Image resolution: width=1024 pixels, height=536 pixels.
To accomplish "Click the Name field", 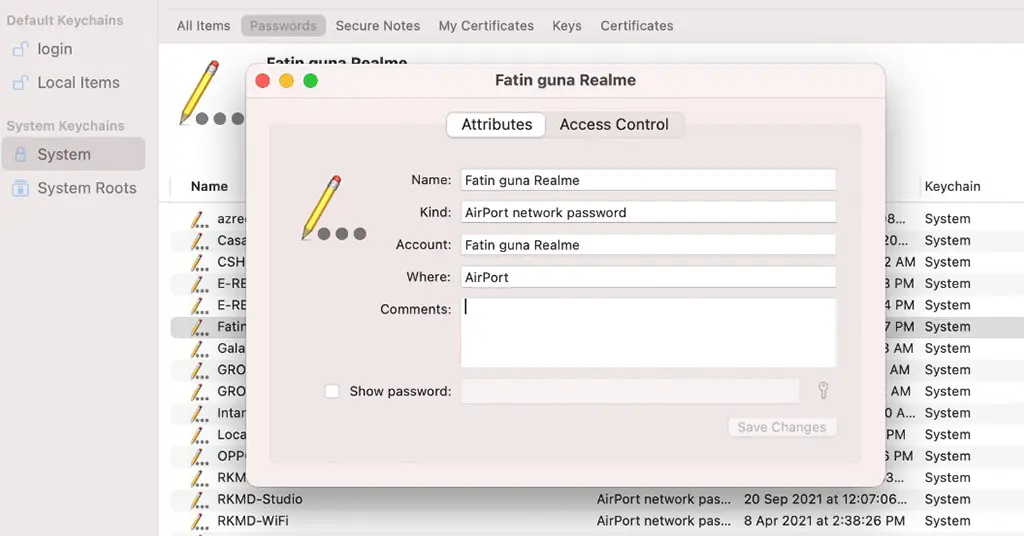I will tap(648, 180).
